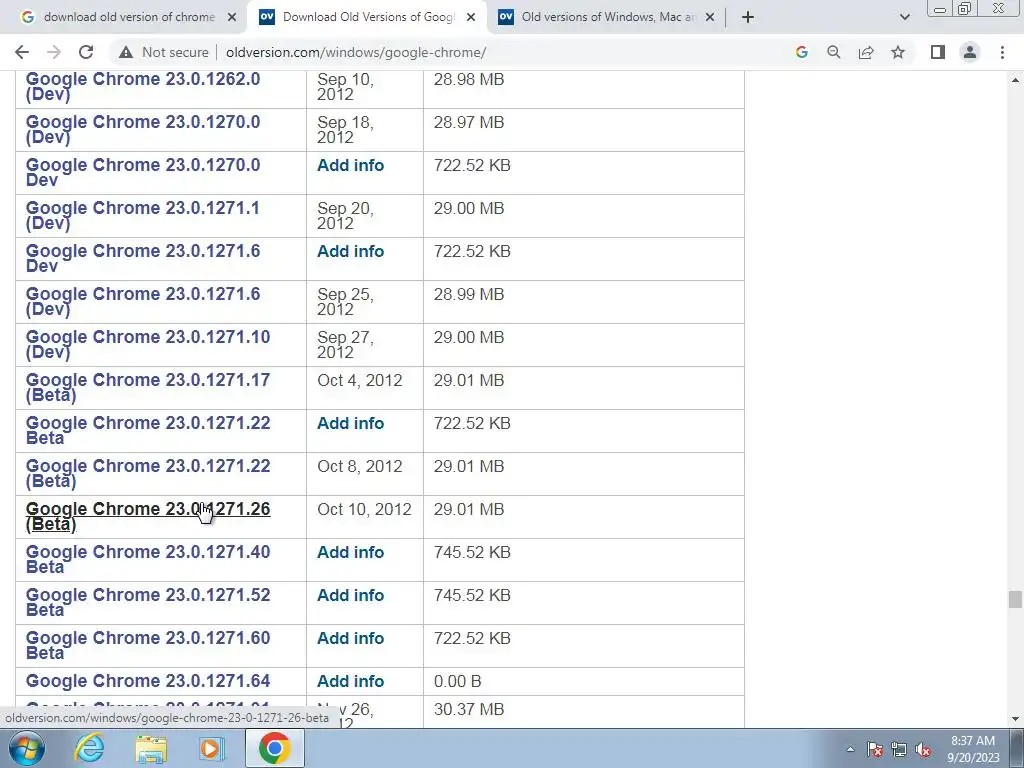This screenshot has height=768, width=1024.
Task: Open the Chrome profile avatar menu
Action: 970,52
